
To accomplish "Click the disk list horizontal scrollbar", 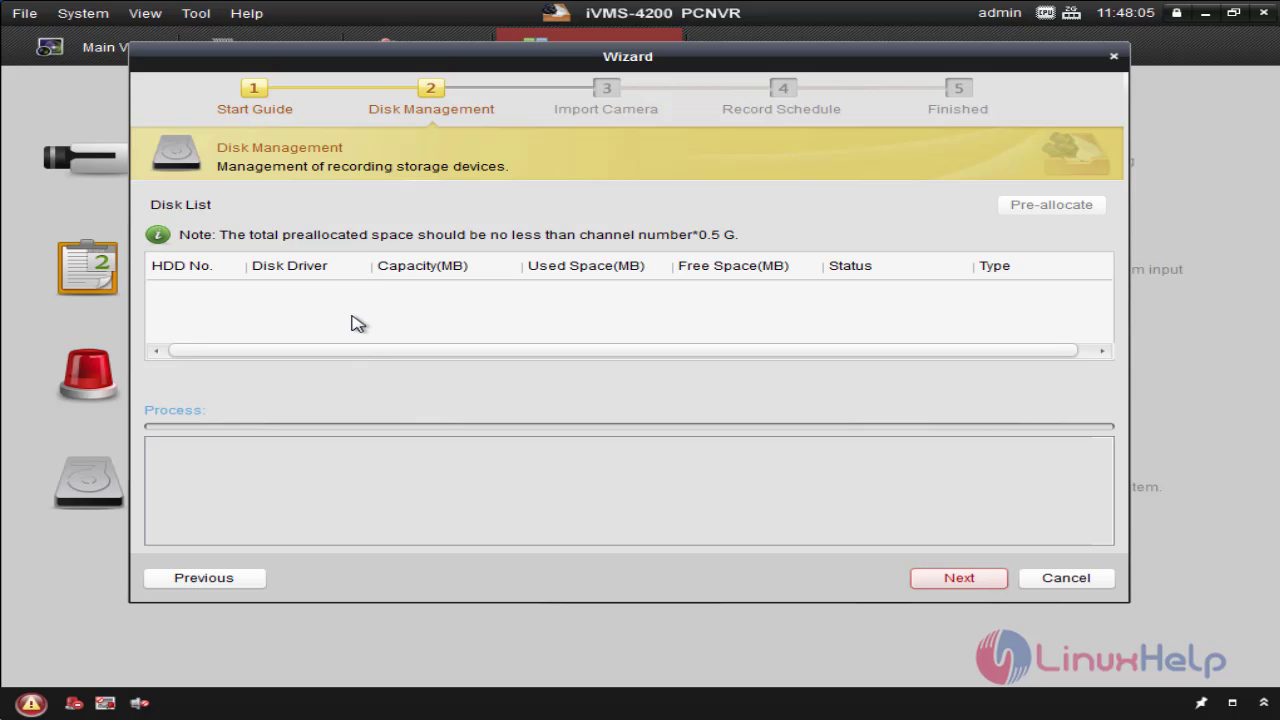I will click(623, 350).
